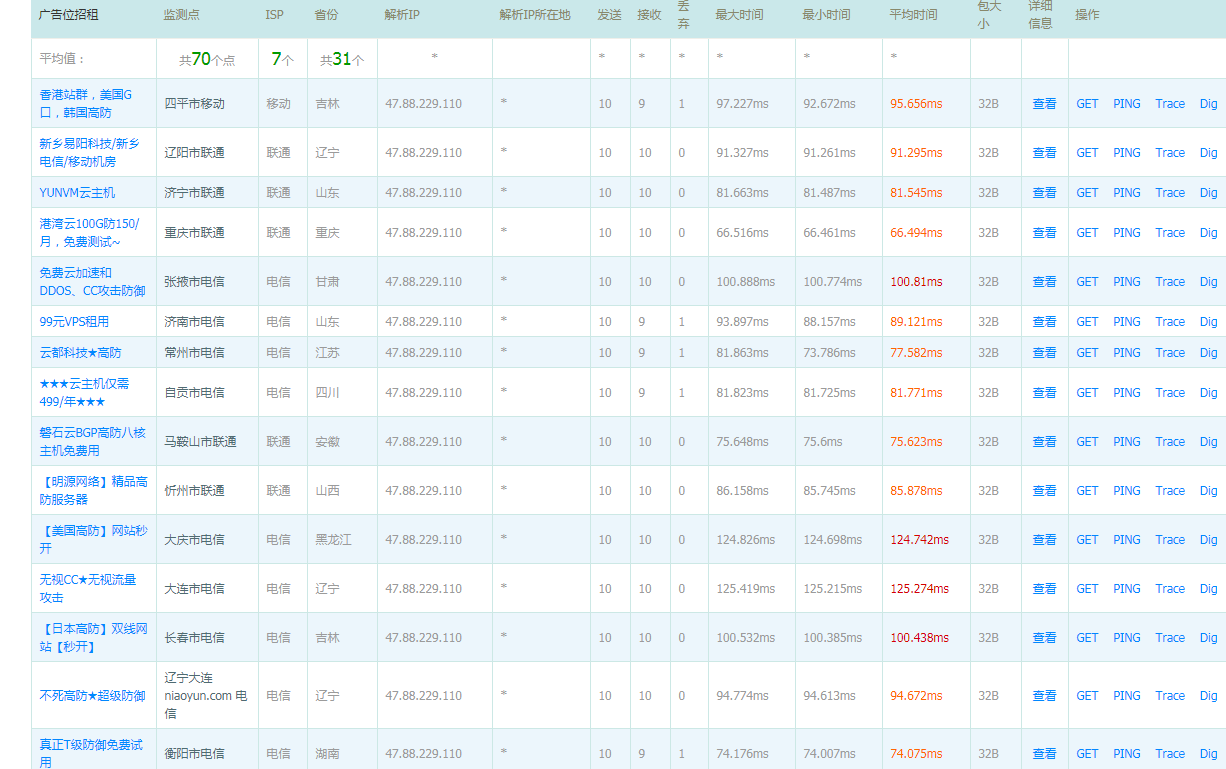
Task: Click monitoring point 马鞍山市联通
Action: 201,442
